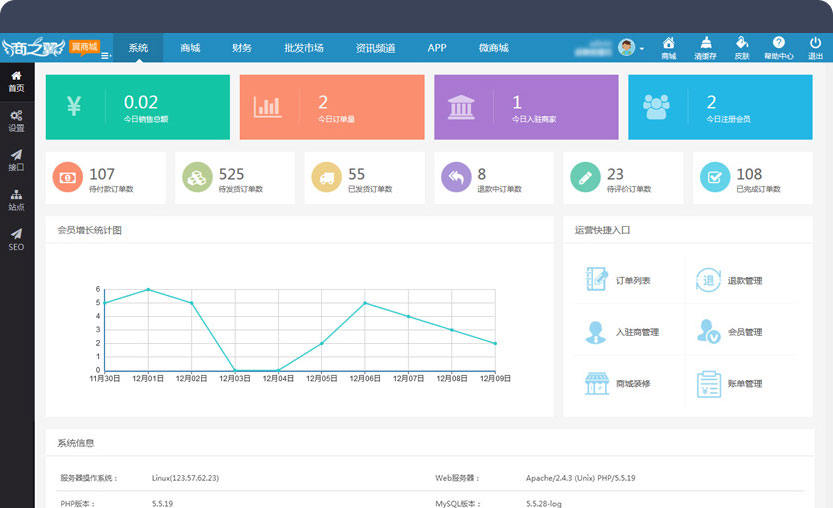Viewport: 833px width, 508px height.
Task: Click the SEO sidebar icon
Action: [x=16, y=239]
